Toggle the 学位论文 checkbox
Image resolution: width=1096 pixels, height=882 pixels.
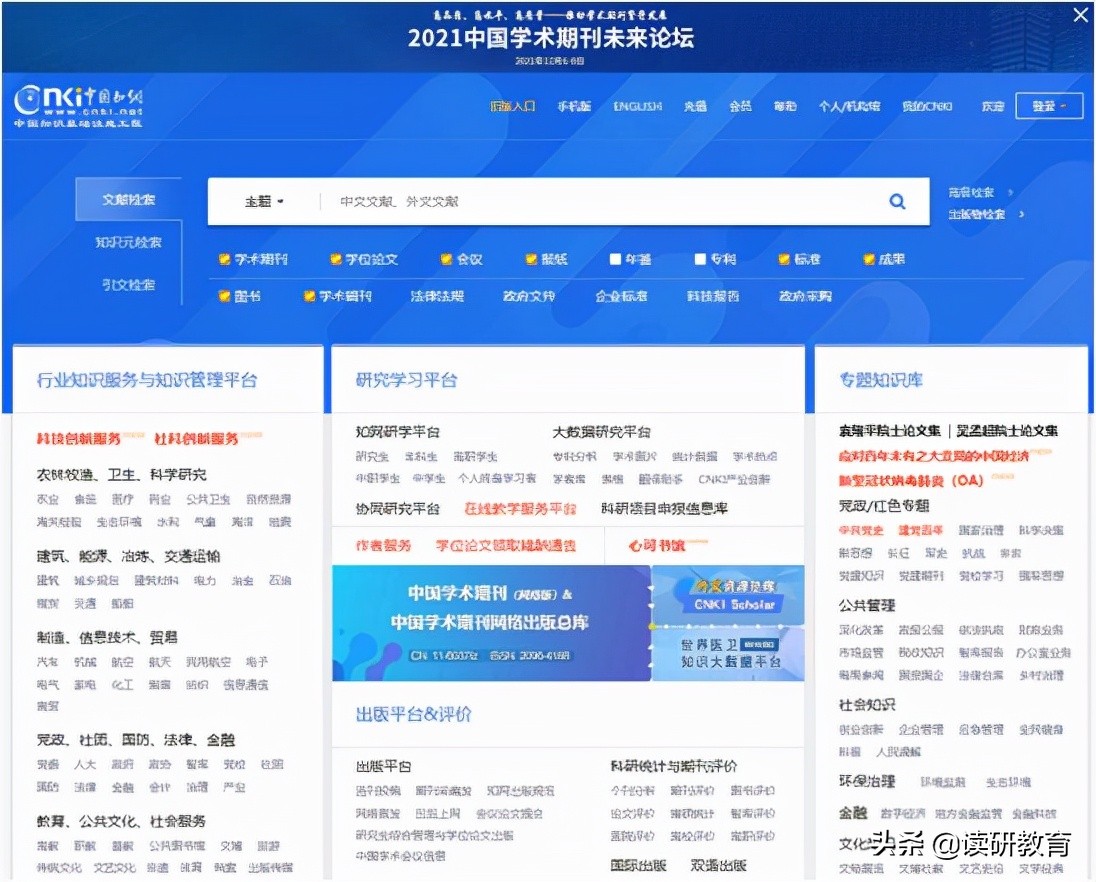pyautogui.click(x=336, y=259)
